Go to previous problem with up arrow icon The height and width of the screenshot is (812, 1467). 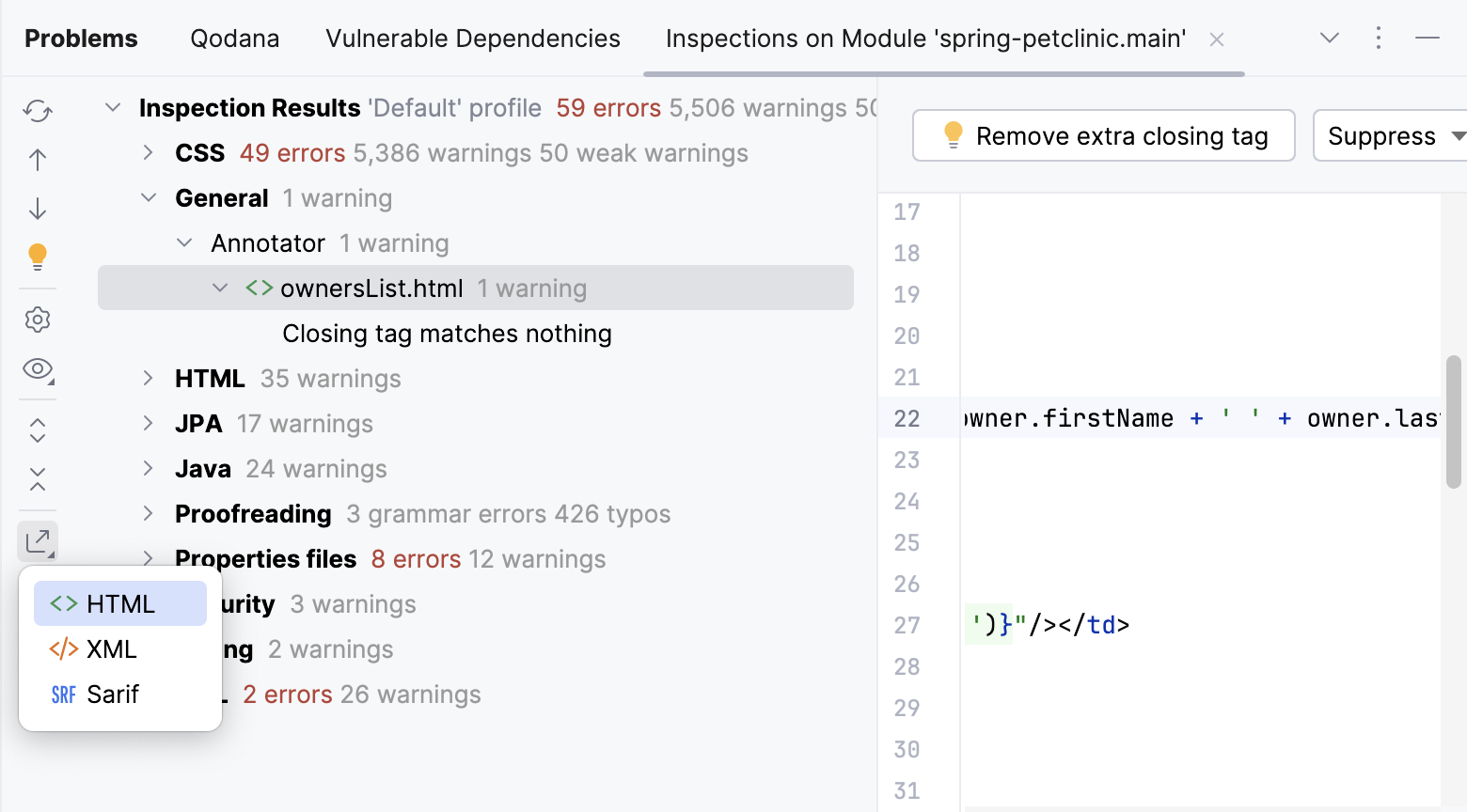(x=37, y=160)
